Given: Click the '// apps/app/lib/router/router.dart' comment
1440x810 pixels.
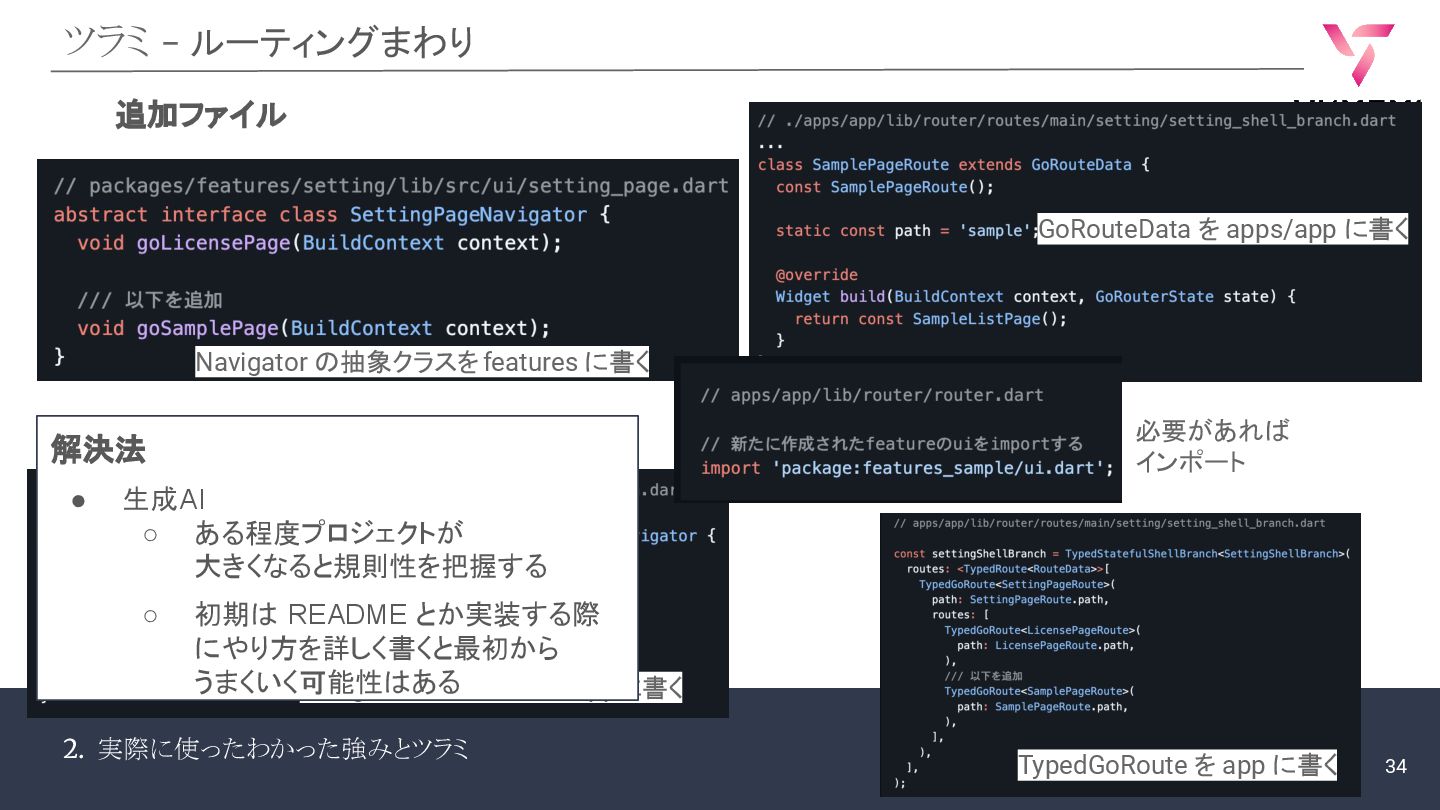Looking at the screenshot, I should pyautogui.click(x=872, y=395).
